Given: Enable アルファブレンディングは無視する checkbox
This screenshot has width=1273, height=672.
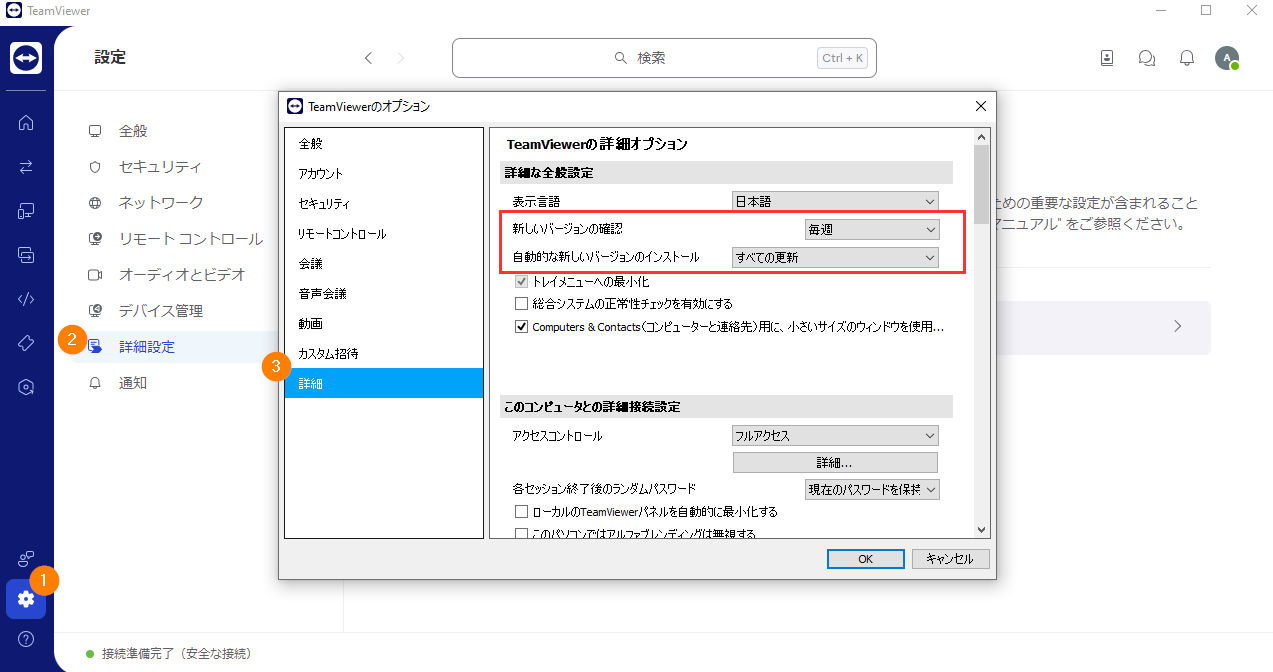Looking at the screenshot, I should 521,534.
